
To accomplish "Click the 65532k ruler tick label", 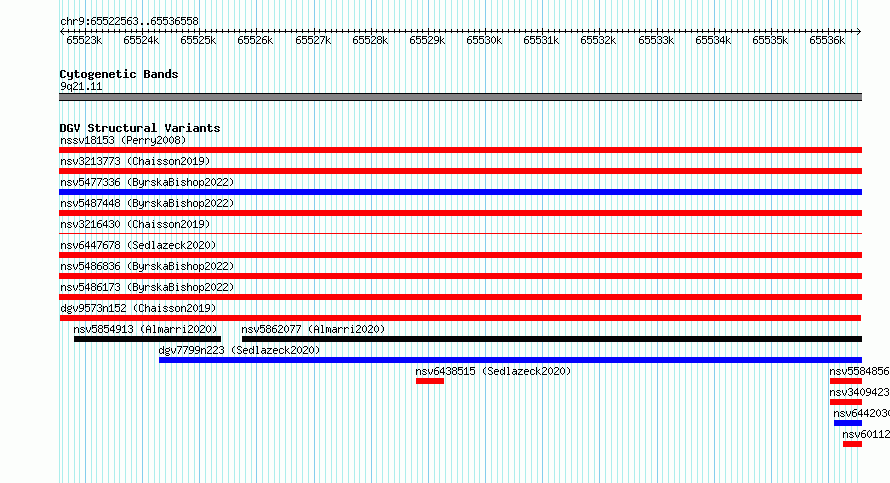I will pos(598,40).
